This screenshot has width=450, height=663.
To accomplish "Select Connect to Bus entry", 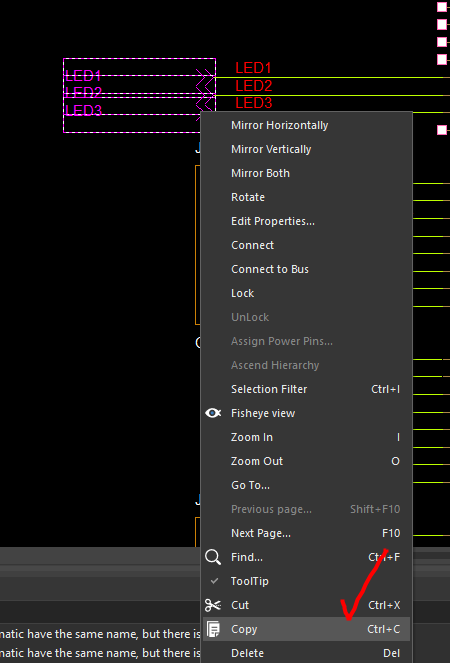I will [306, 269].
